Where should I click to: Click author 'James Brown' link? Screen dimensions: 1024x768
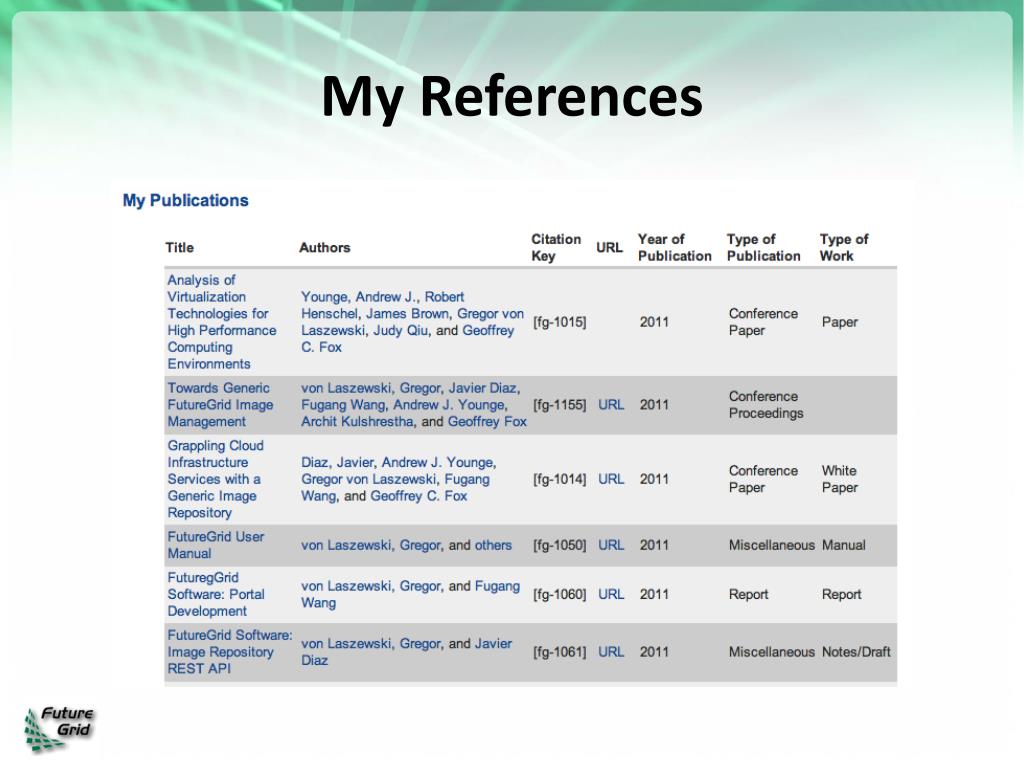(x=408, y=314)
